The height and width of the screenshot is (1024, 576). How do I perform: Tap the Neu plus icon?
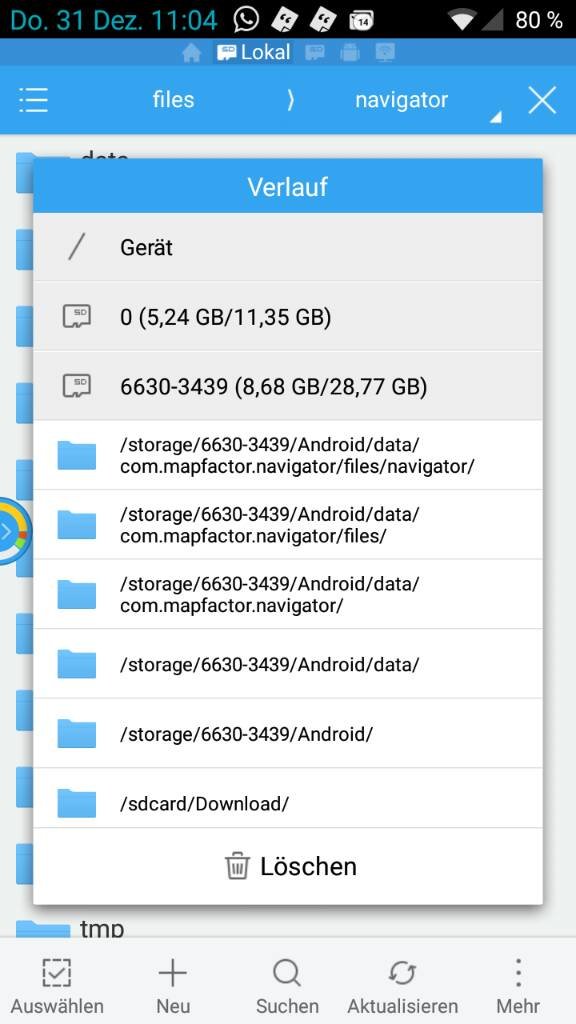pyautogui.click(x=173, y=973)
